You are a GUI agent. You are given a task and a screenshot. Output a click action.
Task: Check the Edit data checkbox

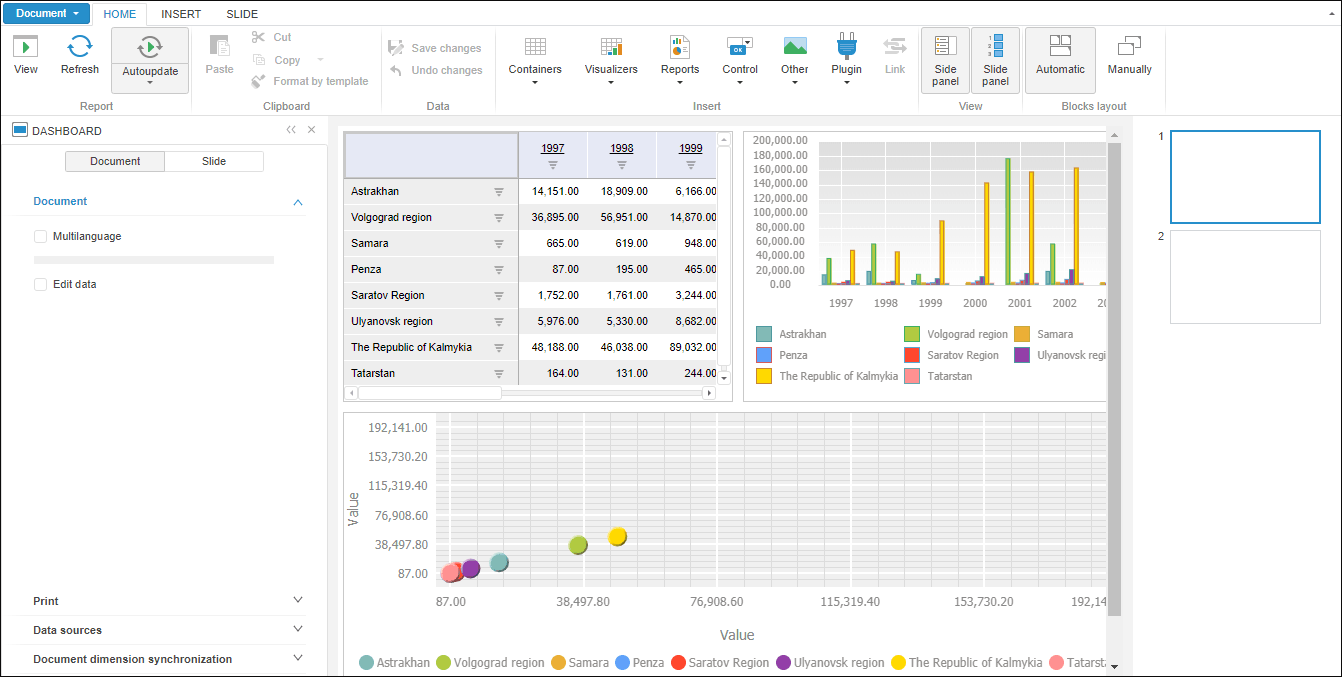(41, 285)
